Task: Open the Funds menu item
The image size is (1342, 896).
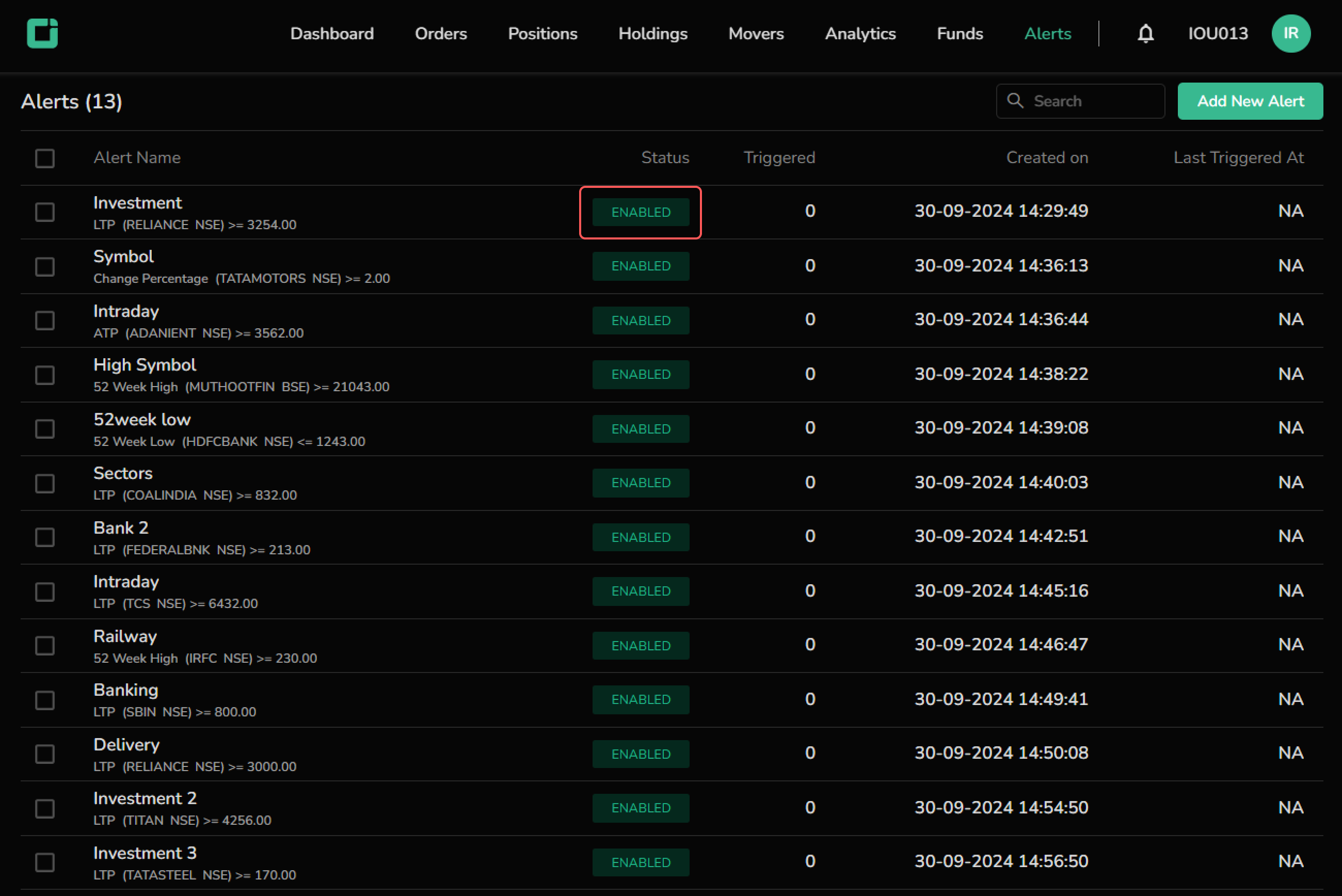Action: [959, 33]
